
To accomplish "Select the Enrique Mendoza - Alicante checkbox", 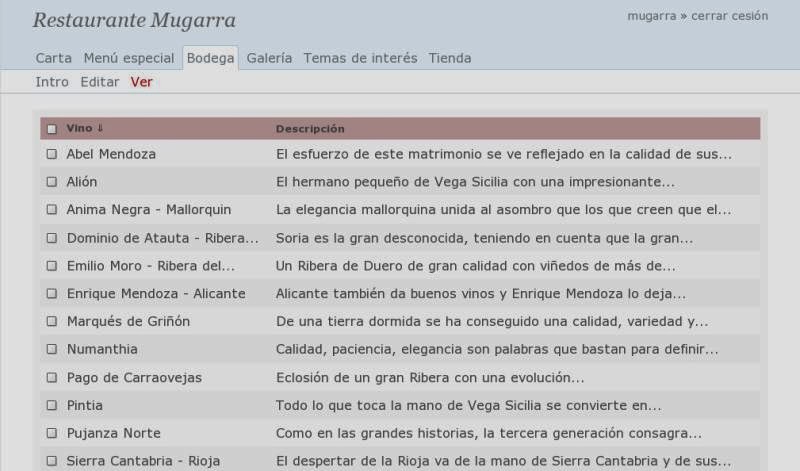I will (x=52, y=293).
